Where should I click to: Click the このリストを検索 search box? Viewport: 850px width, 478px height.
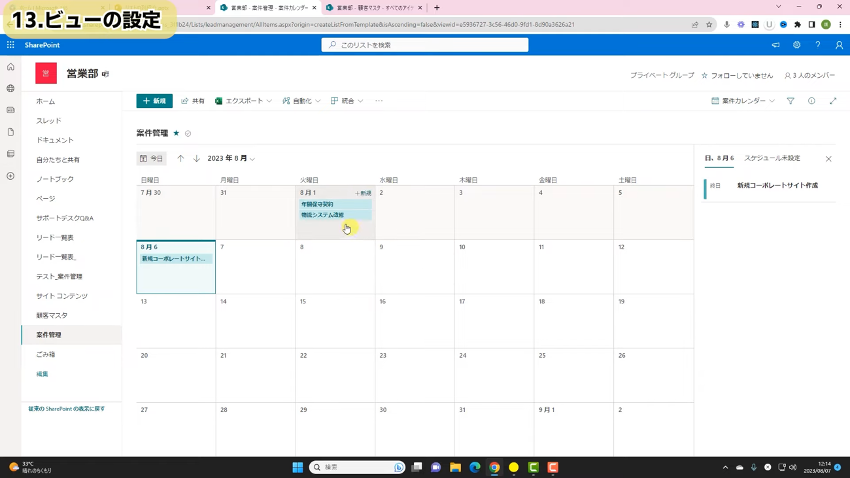pyautogui.click(x=425, y=45)
